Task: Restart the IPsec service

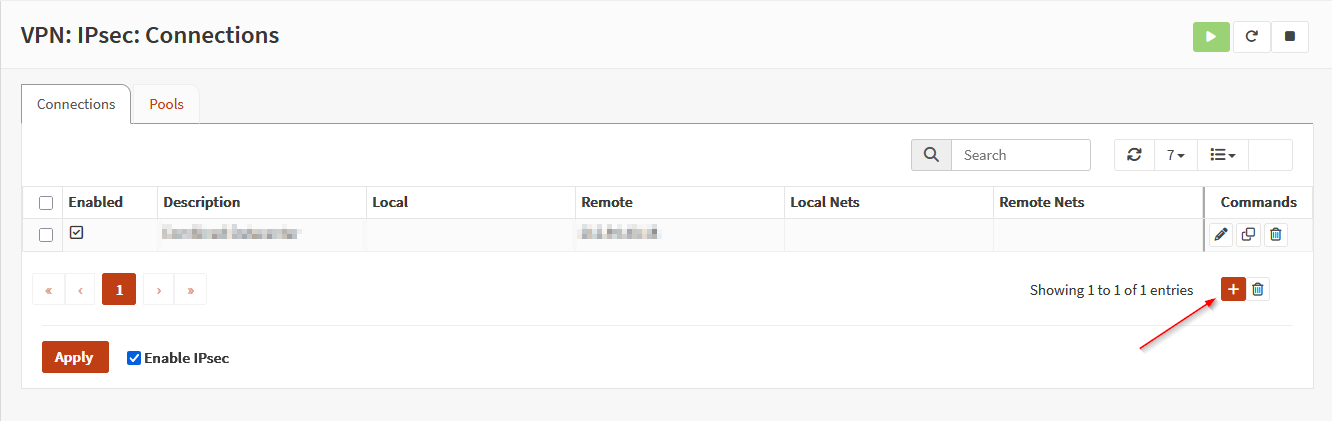Action: pos(1251,36)
